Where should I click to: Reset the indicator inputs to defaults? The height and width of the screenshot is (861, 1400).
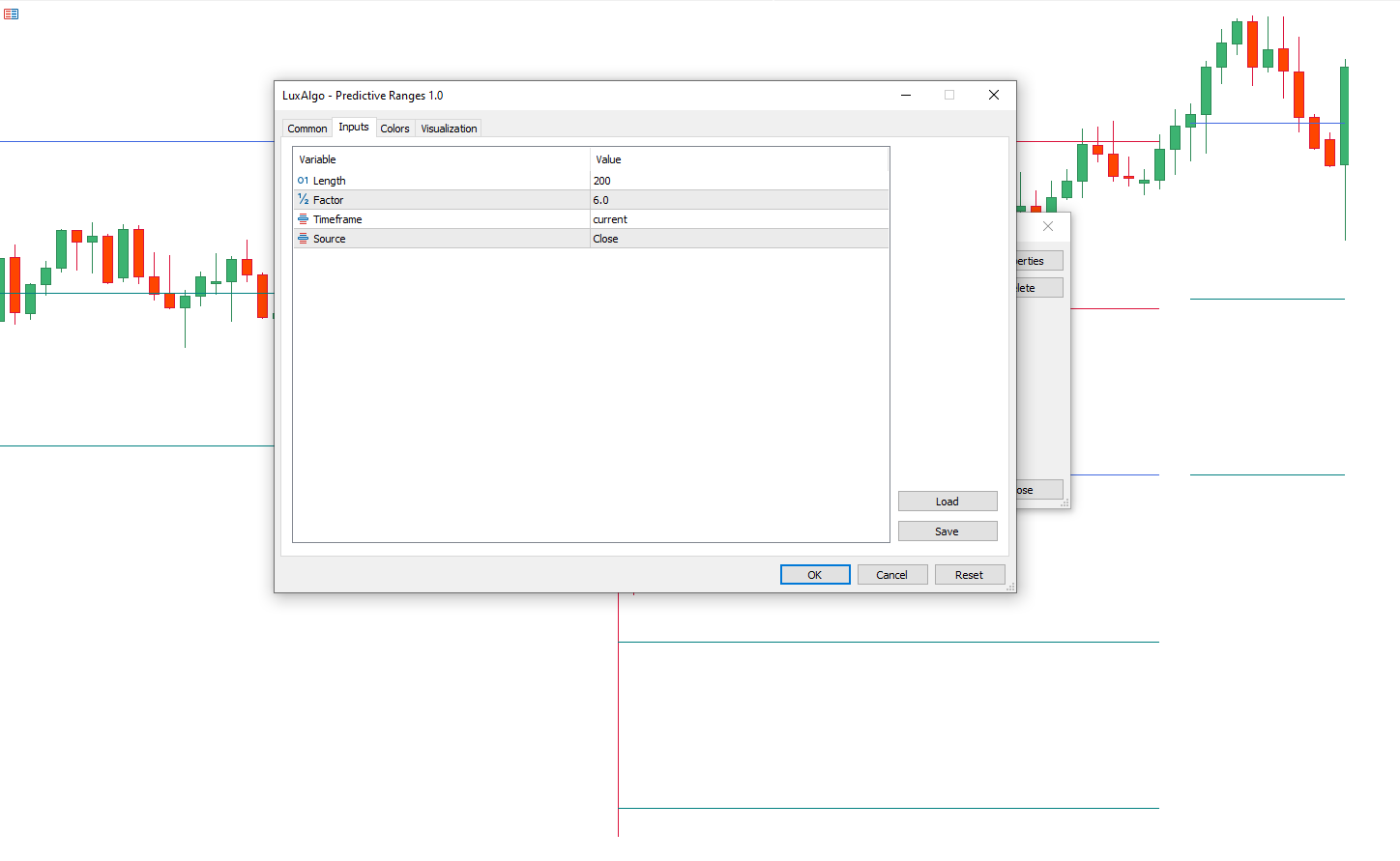click(x=969, y=575)
